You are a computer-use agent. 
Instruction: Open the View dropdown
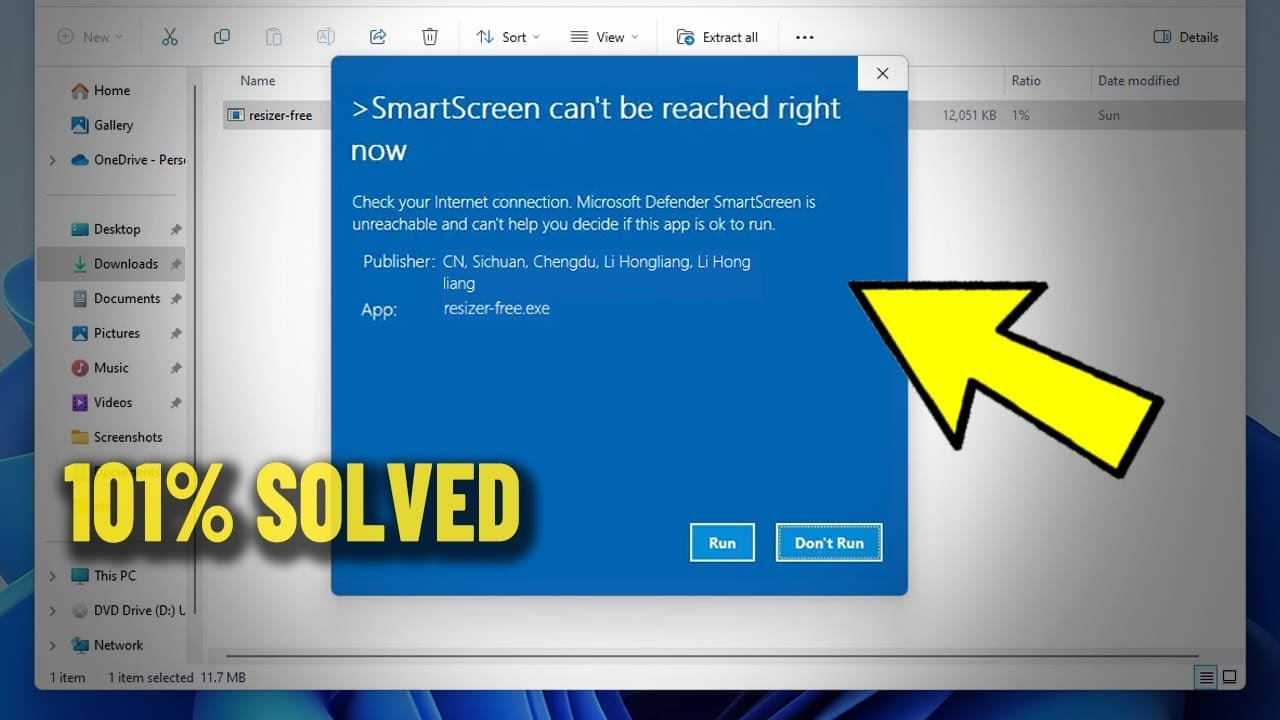click(604, 37)
